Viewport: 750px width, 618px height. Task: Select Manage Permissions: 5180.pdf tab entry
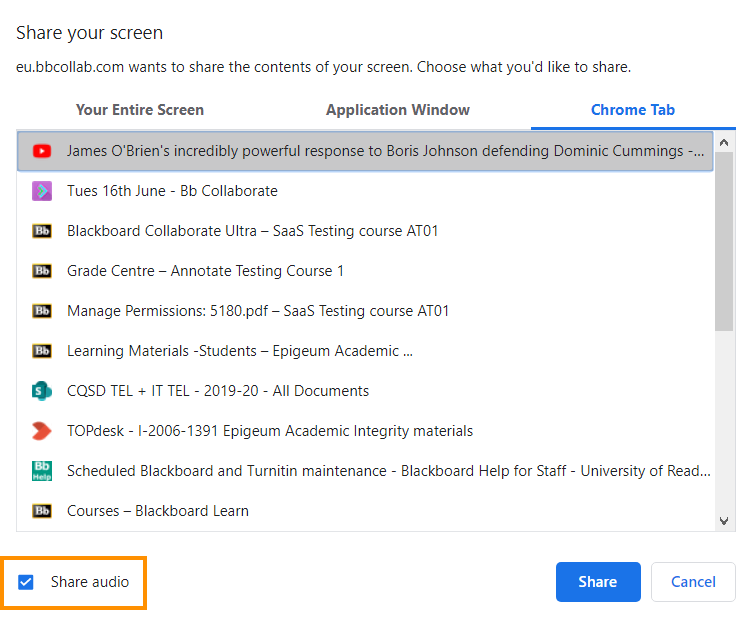258,311
